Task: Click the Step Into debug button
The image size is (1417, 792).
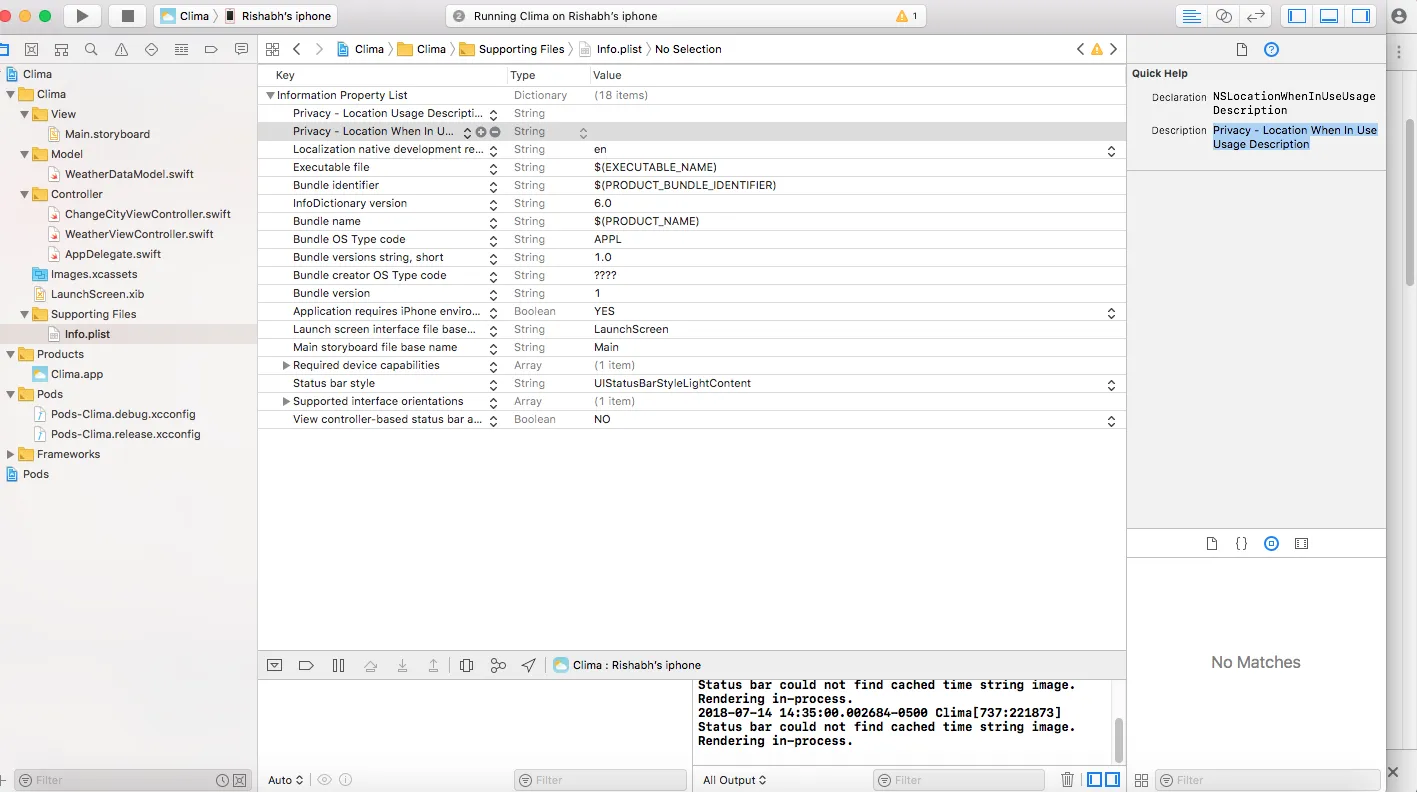Action: 402,665
